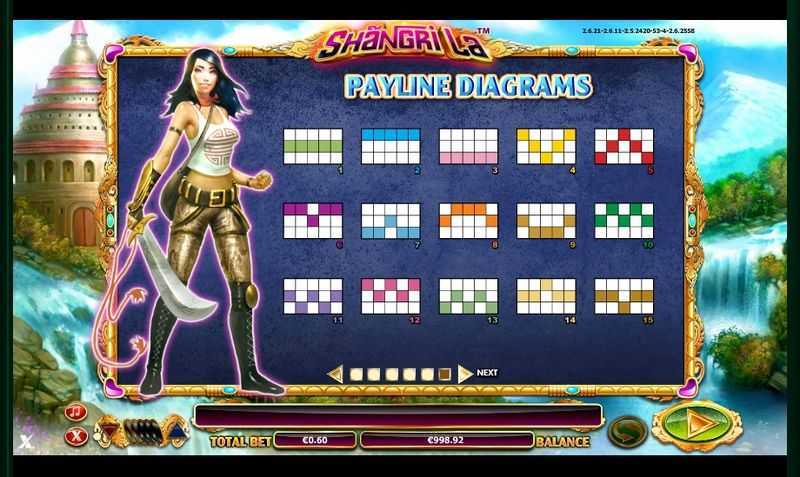Click payline 1 green diagram
800x477 pixels.
click(313, 146)
